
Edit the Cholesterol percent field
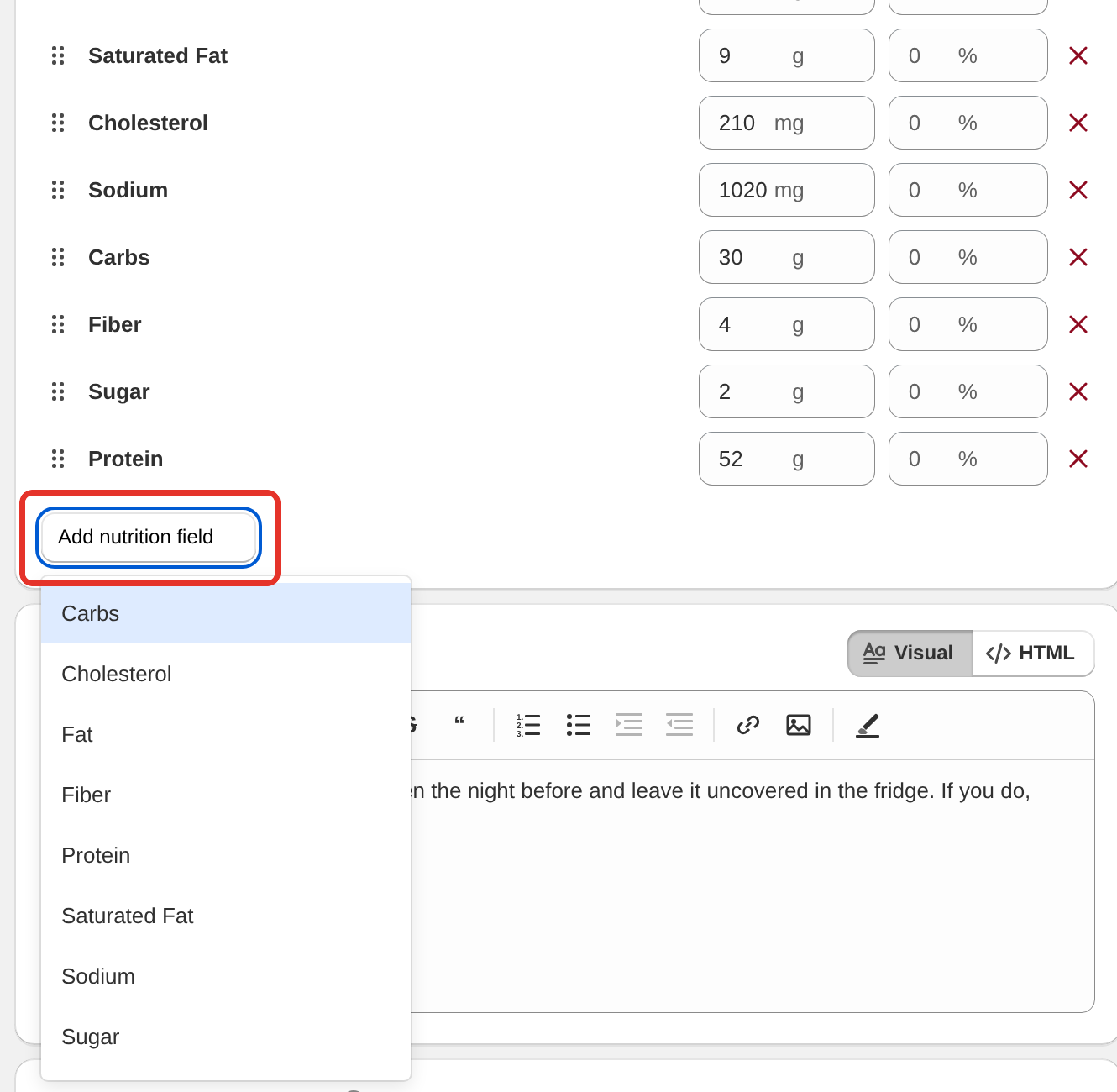click(968, 123)
